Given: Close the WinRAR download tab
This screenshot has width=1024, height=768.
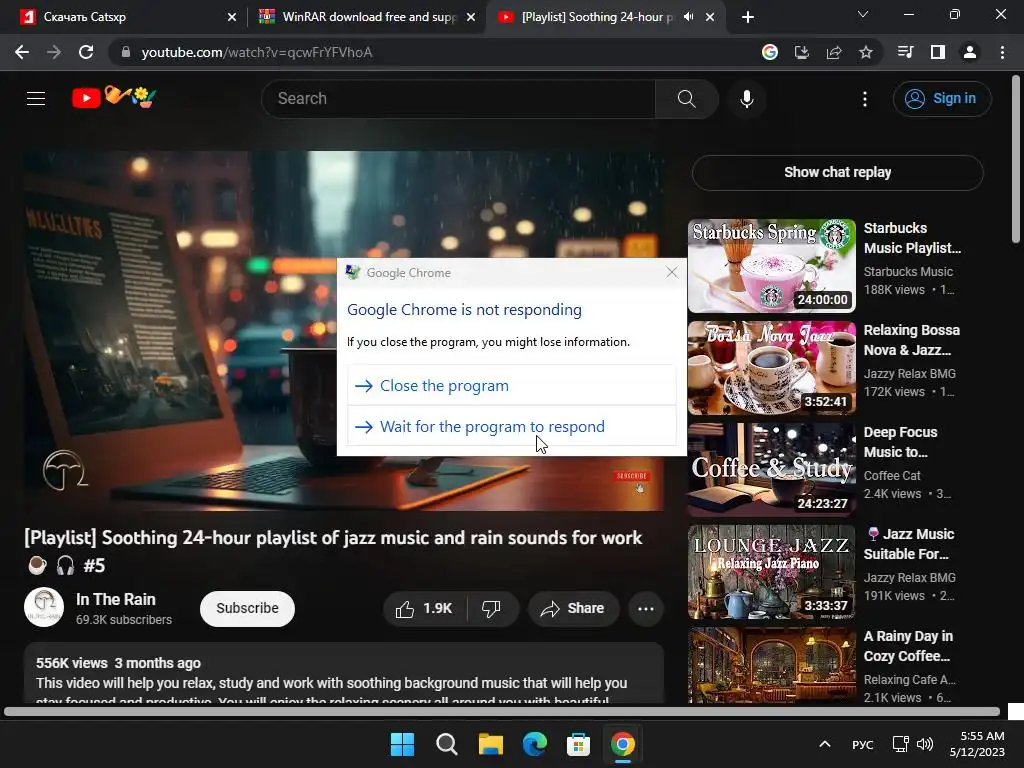Looking at the screenshot, I should 471,17.
